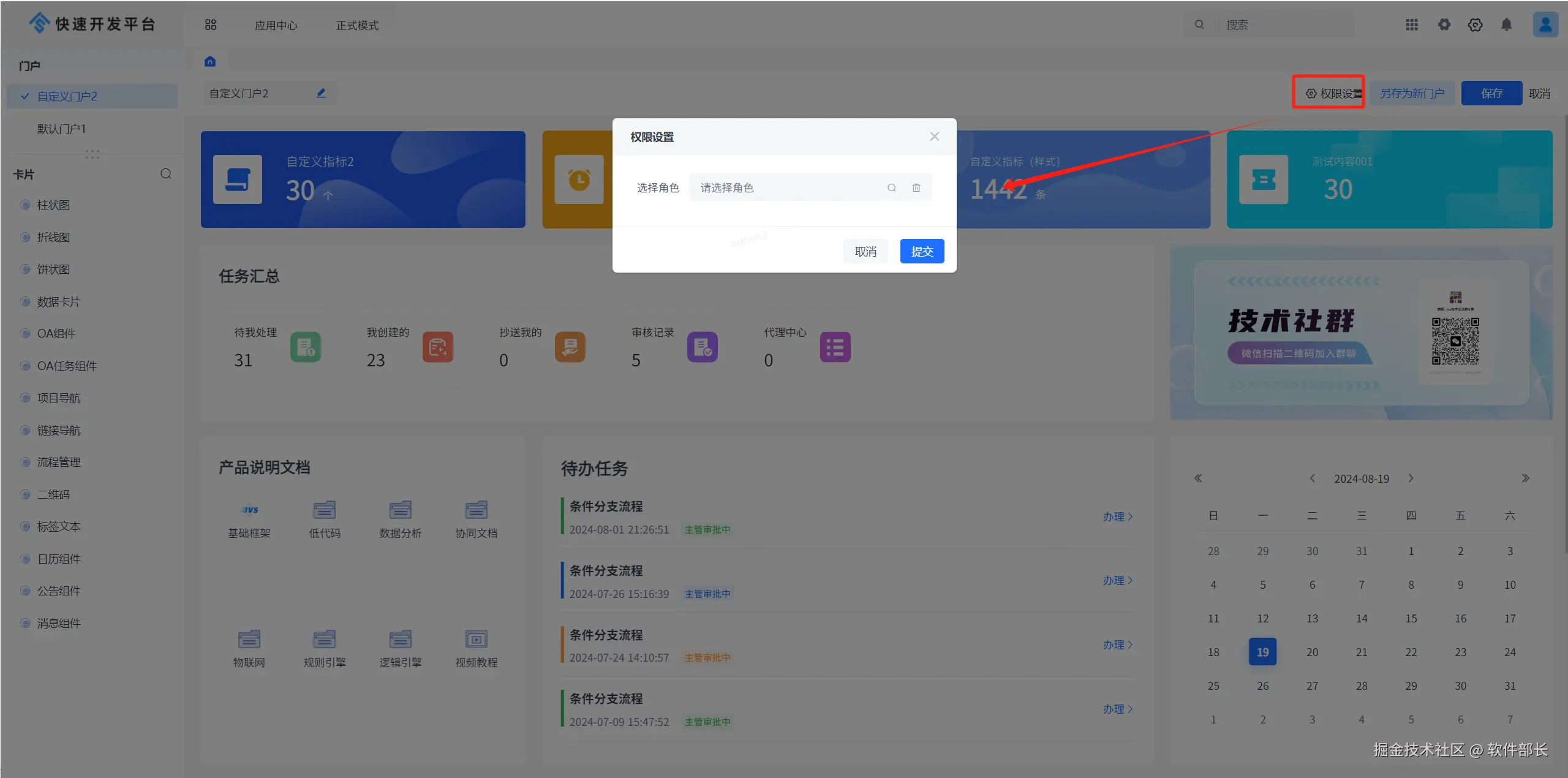The height and width of the screenshot is (778, 1568).
Task: Click the notification bell icon
Action: pyautogui.click(x=1506, y=25)
